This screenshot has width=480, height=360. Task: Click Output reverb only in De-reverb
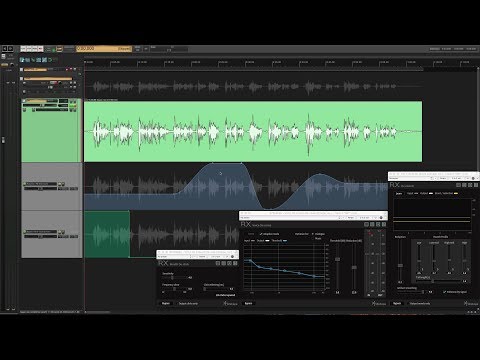[420, 303]
